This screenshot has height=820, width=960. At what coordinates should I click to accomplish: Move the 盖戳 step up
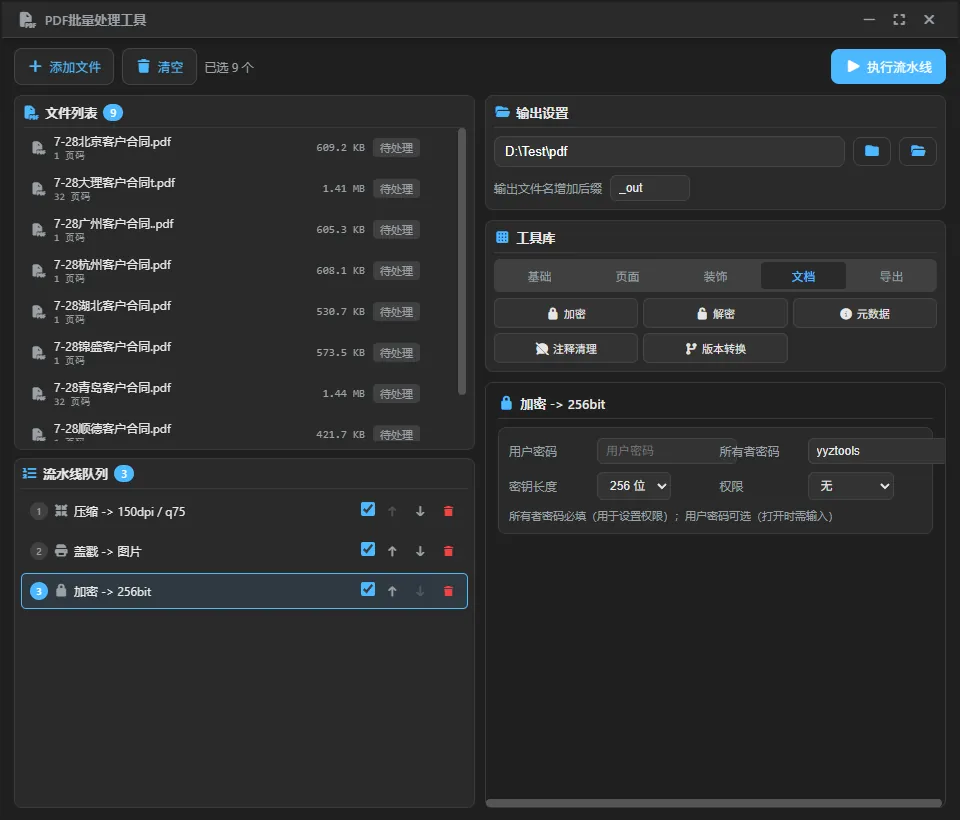click(392, 551)
